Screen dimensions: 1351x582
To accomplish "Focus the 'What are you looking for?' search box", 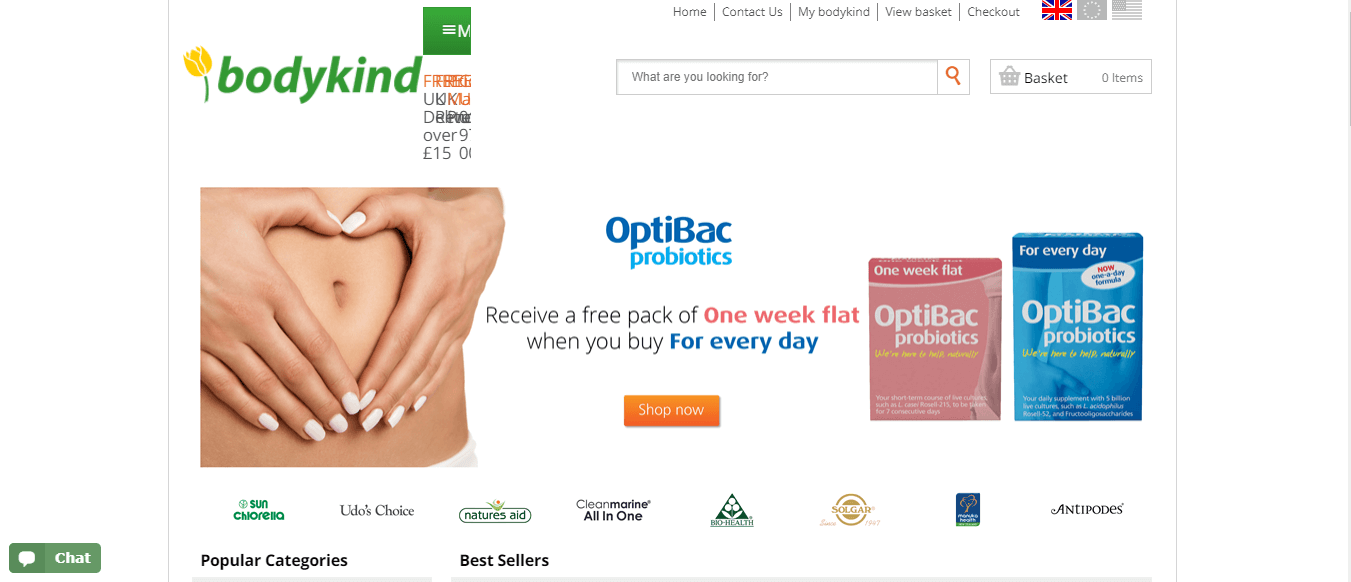I will 777,77.
